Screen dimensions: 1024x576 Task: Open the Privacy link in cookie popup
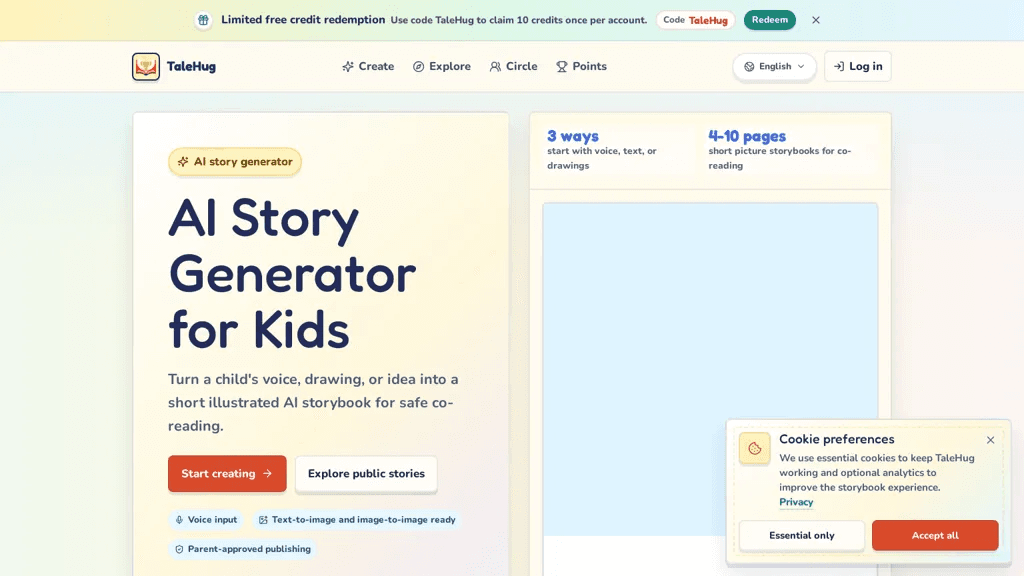796,502
